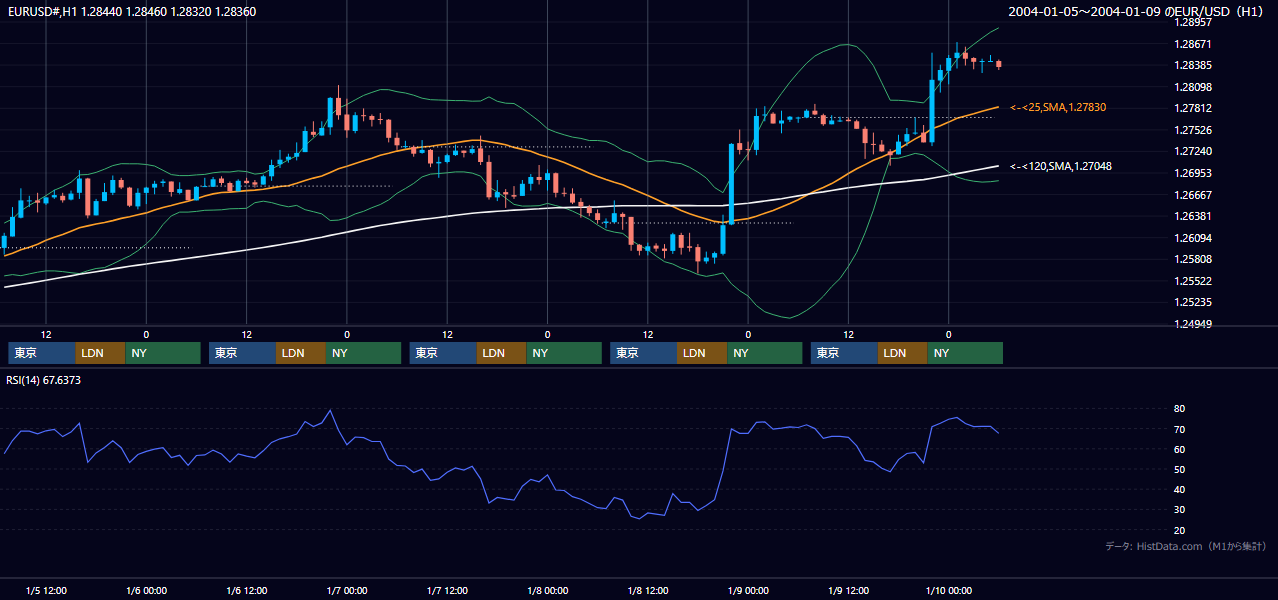Select the 1/7 12:00 time label
Screen dimensions: 1278x600
tap(447, 591)
